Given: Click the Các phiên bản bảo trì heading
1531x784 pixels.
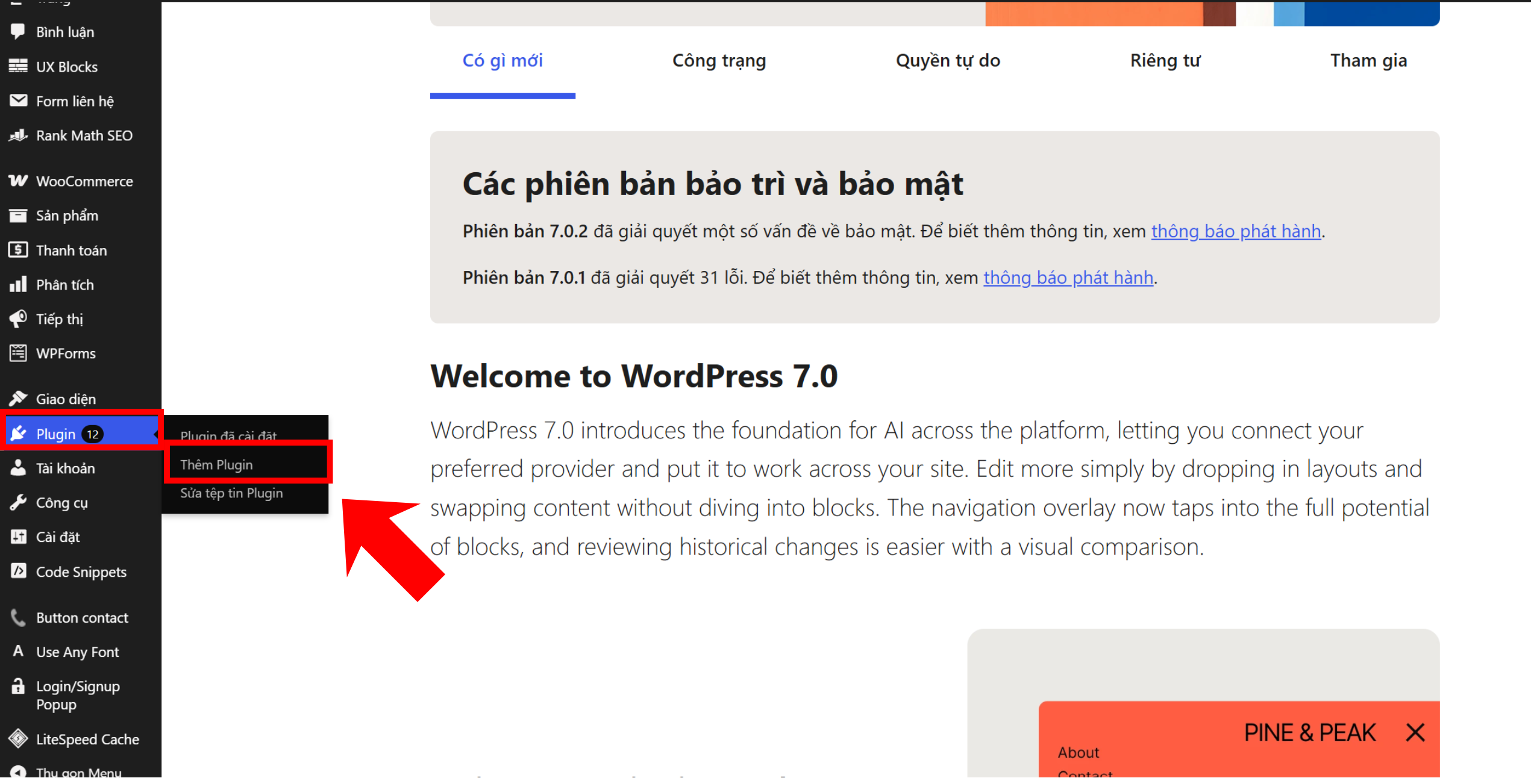Looking at the screenshot, I should [713, 184].
